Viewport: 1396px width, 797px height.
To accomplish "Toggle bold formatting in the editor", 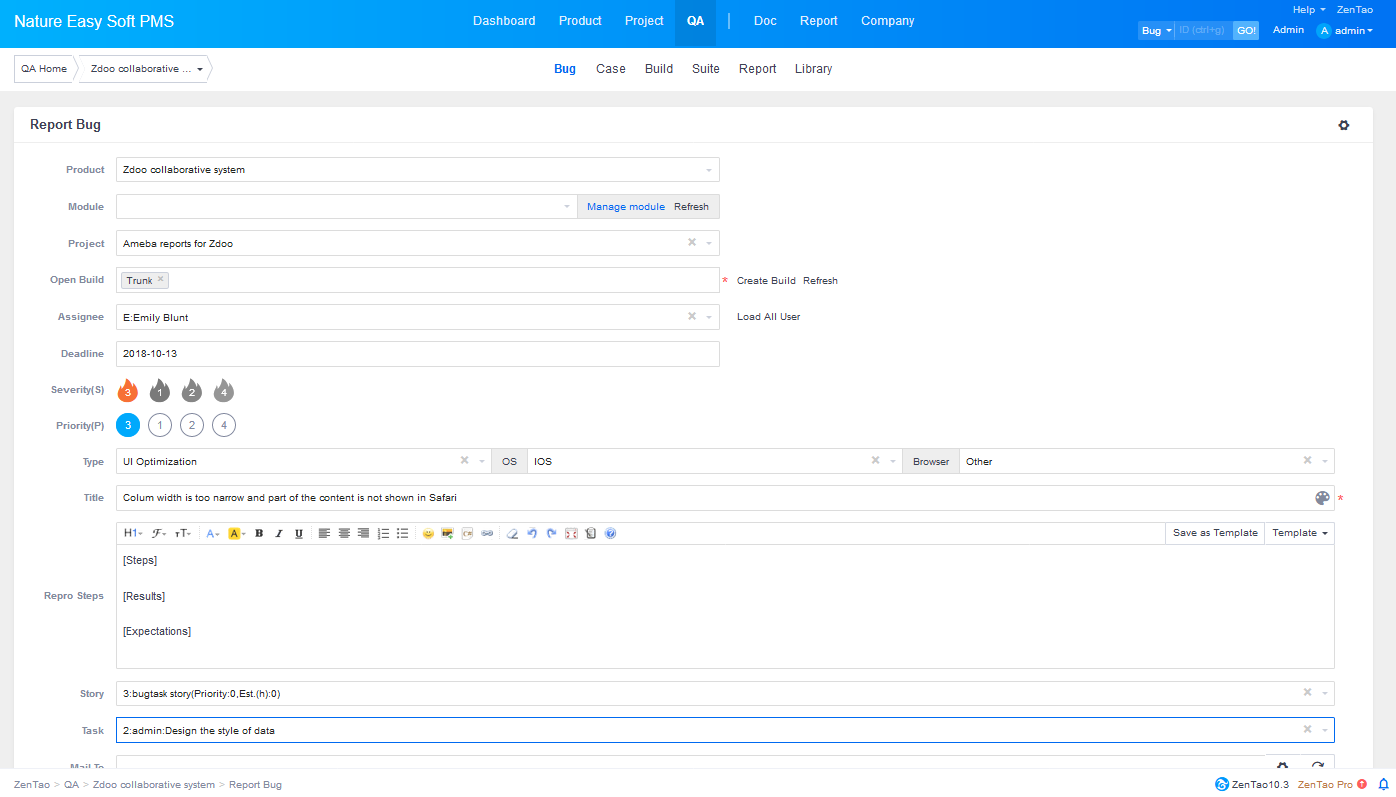I will point(259,534).
